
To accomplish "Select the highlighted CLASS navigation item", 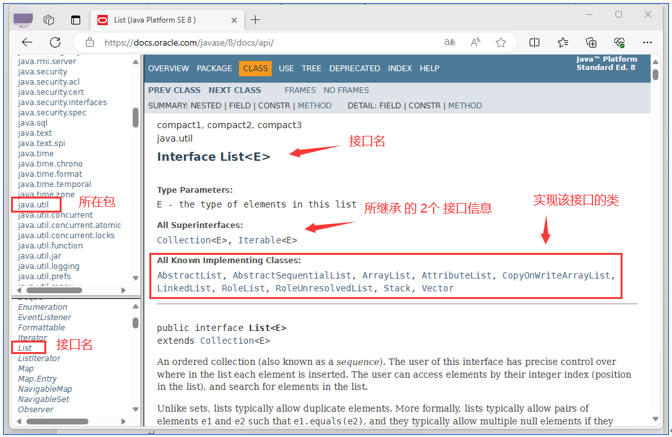I will pyautogui.click(x=255, y=69).
